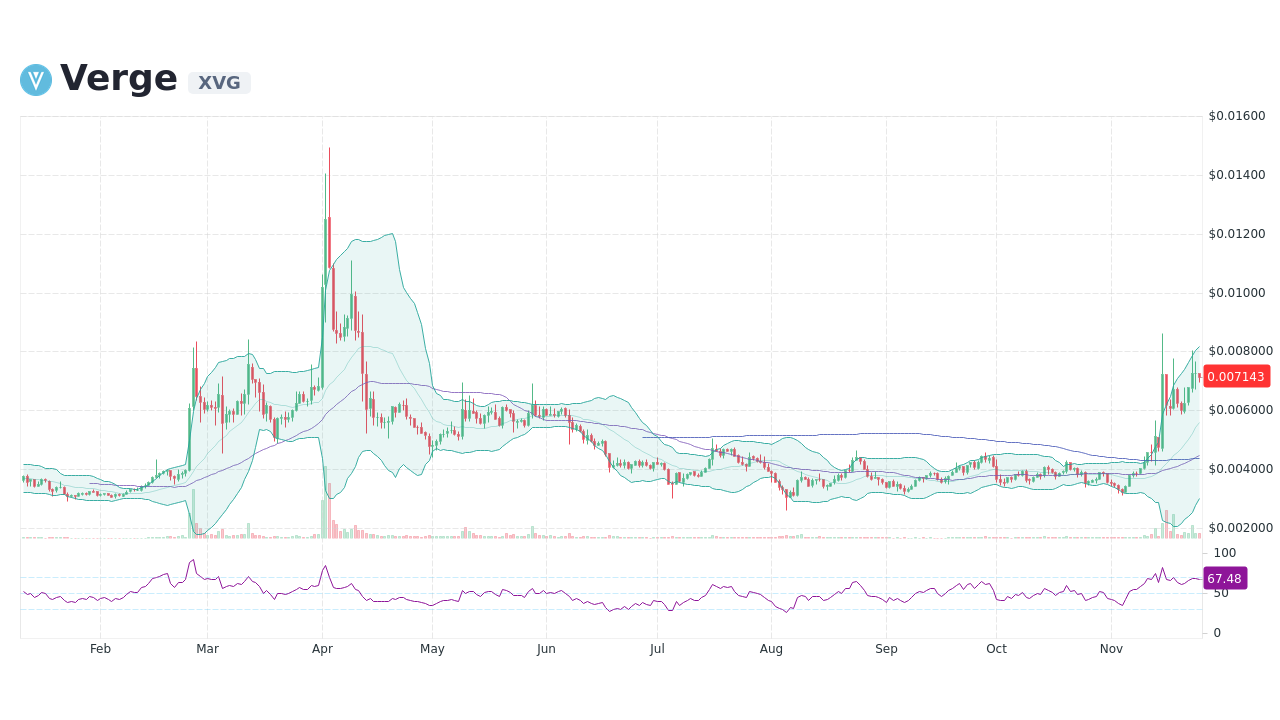
Task: Click the RSI axis label 100
Action: [1225, 553]
